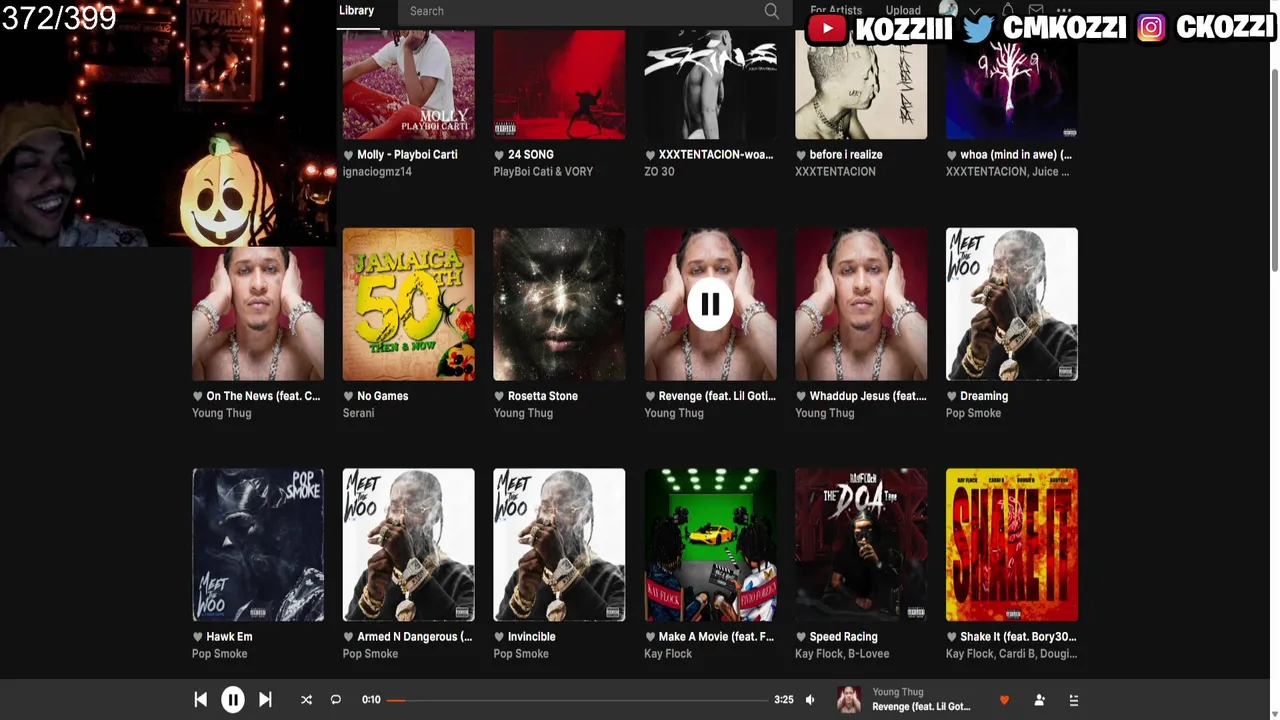This screenshot has height=720, width=1280.
Task: Open Young Thug under Rosetta Stone
Action: click(x=523, y=413)
